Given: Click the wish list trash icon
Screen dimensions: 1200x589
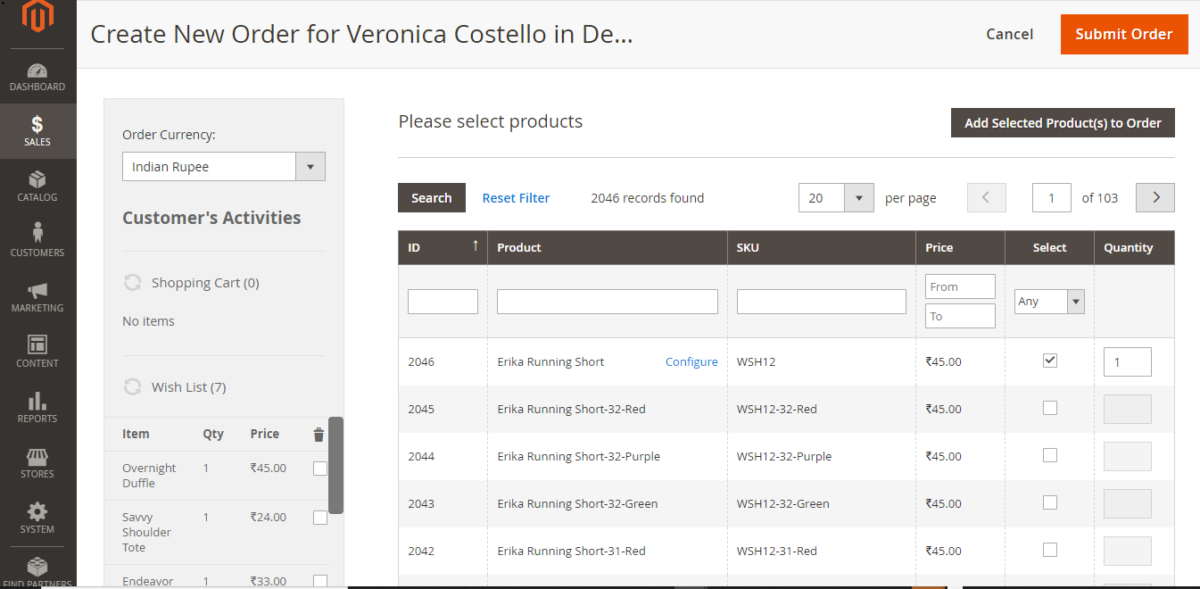Looking at the screenshot, I should 318,434.
